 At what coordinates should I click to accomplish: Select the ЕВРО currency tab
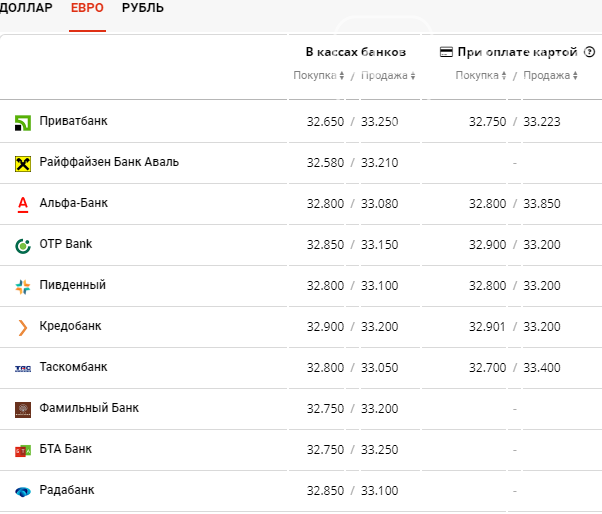pos(87,8)
